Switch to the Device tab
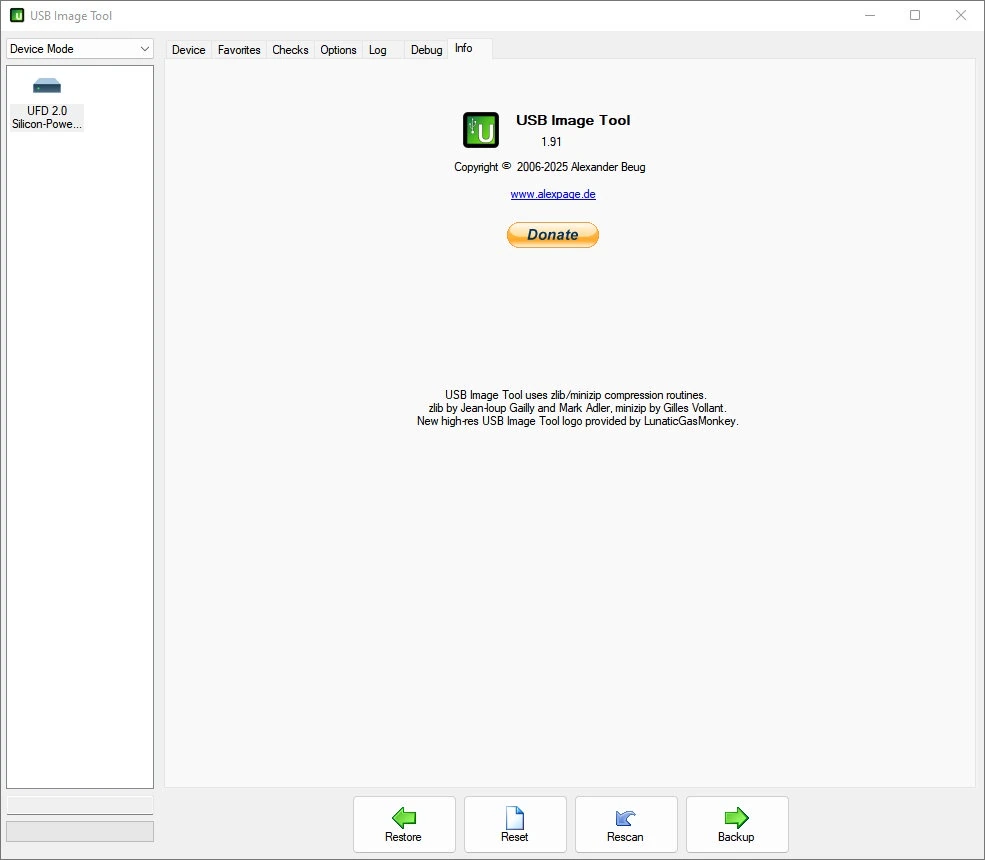 pyautogui.click(x=188, y=50)
